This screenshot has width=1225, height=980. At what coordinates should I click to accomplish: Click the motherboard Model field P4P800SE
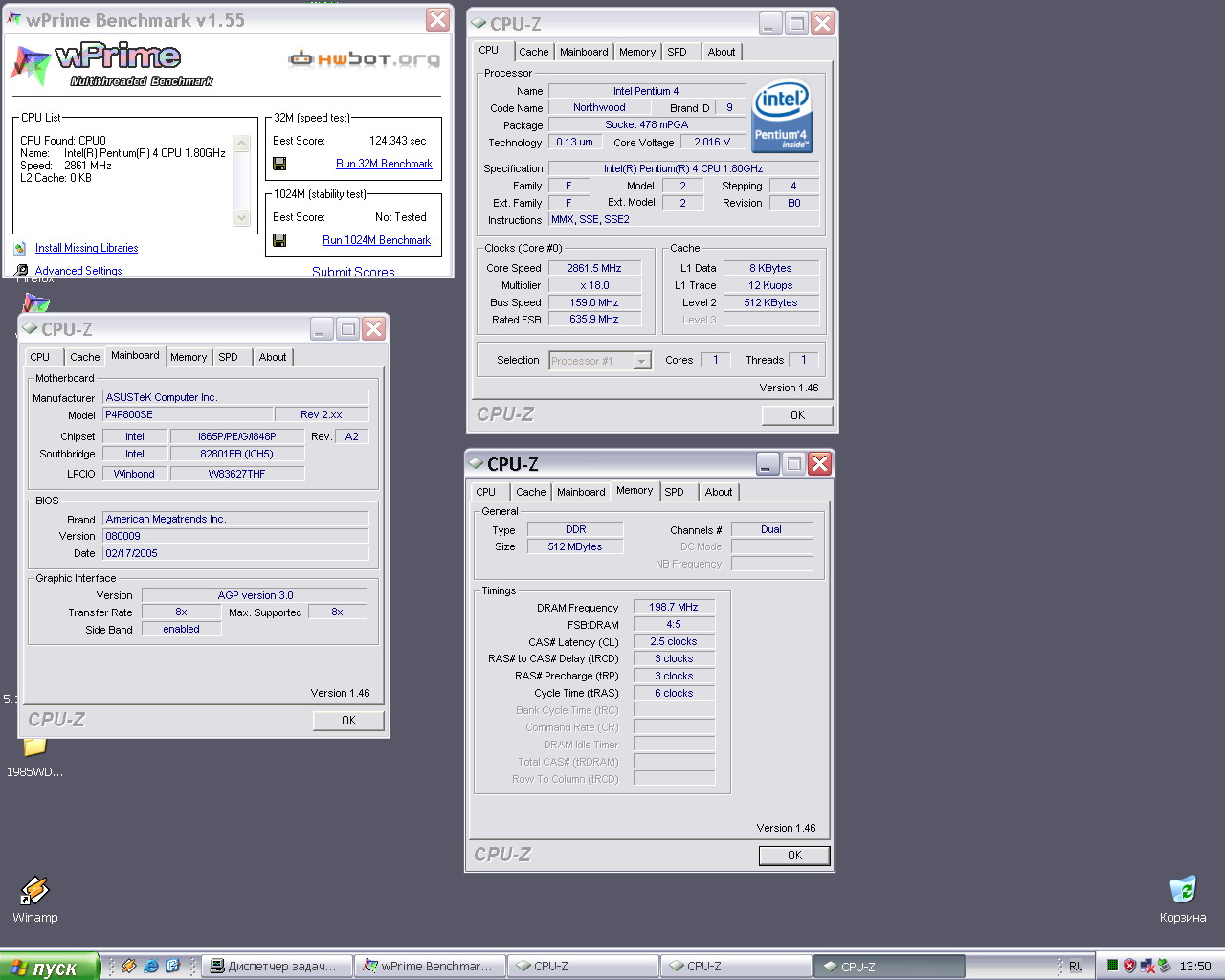[187, 414]
